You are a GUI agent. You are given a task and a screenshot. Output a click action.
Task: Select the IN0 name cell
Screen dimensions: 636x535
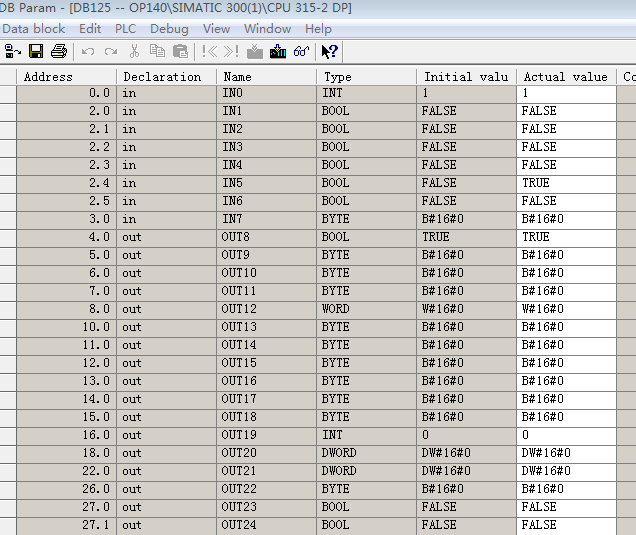point(266,93)
